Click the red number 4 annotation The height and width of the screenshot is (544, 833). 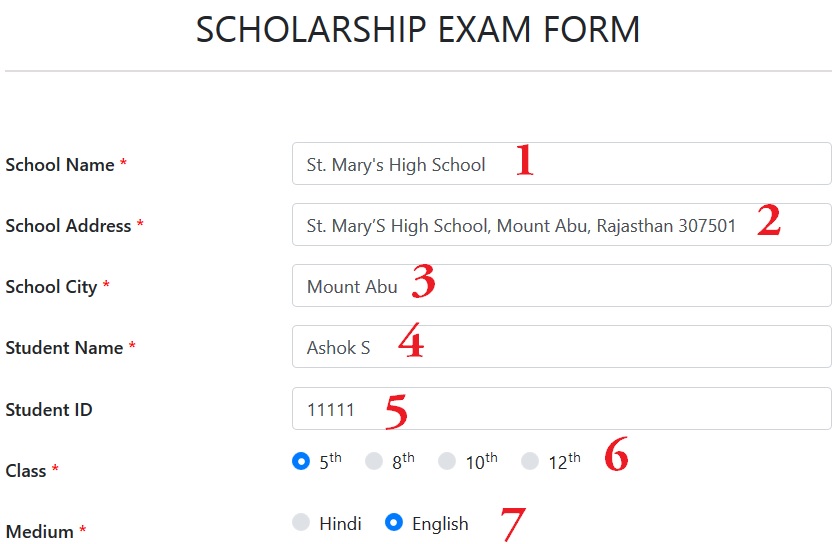click(x=411, y=340)
